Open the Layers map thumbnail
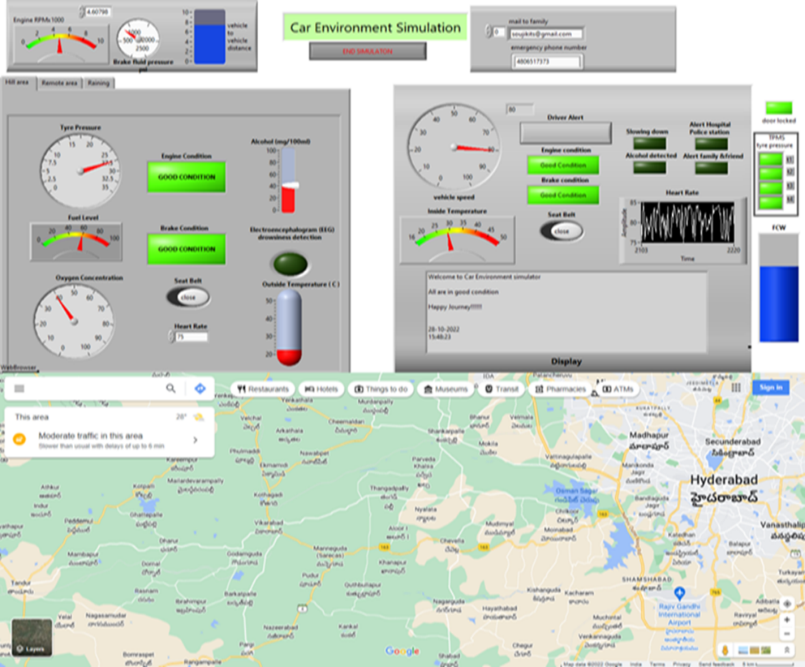Viewport: 805px width, 667px height. [x=32, y=637]
